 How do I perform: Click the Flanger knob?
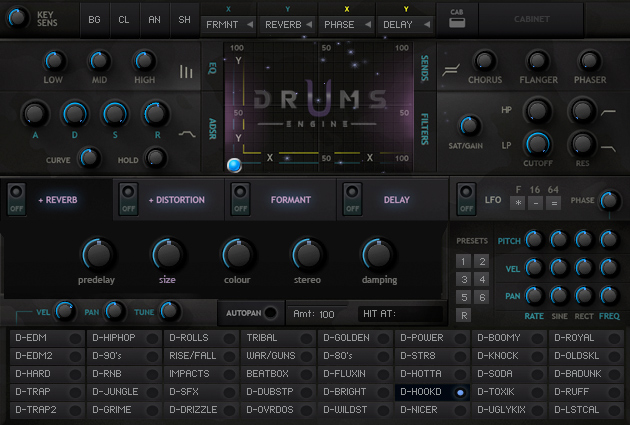click(538, 61)
